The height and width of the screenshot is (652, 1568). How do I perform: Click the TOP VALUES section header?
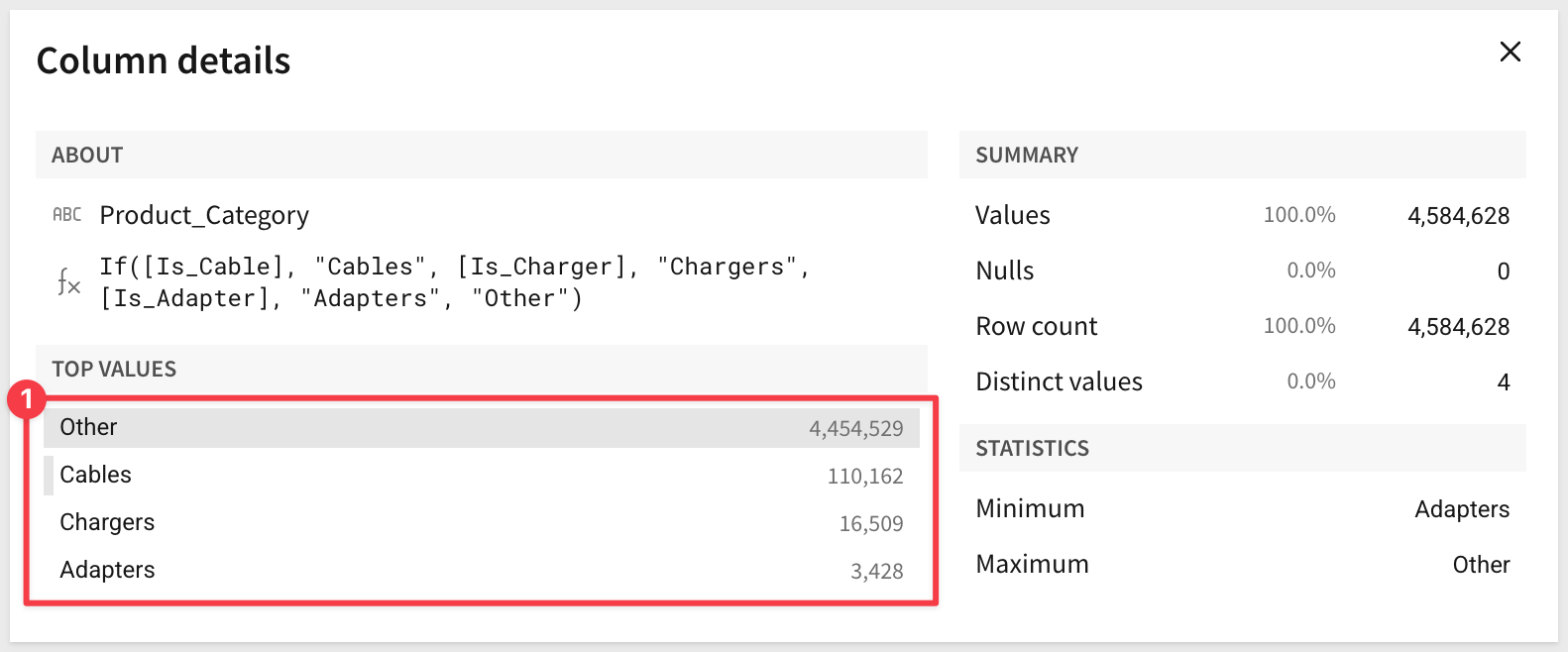114,370
